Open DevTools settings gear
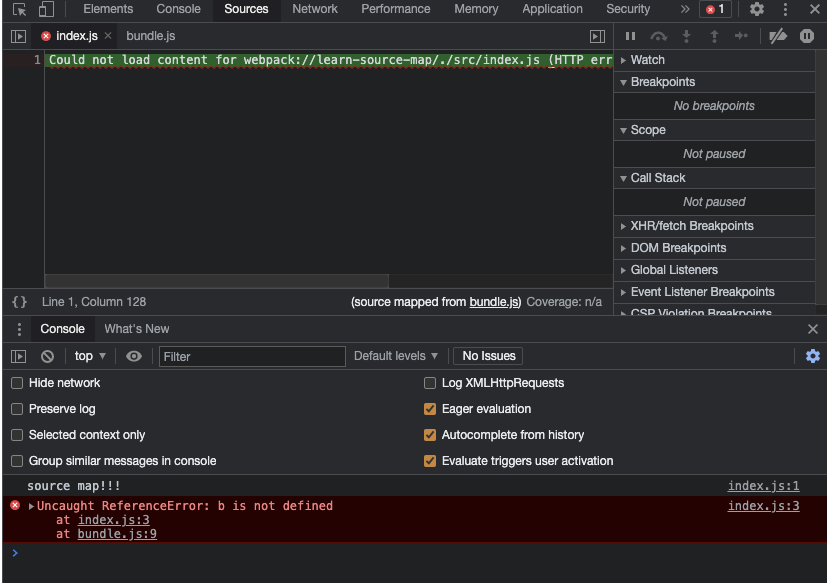 (x=757, y=9)
